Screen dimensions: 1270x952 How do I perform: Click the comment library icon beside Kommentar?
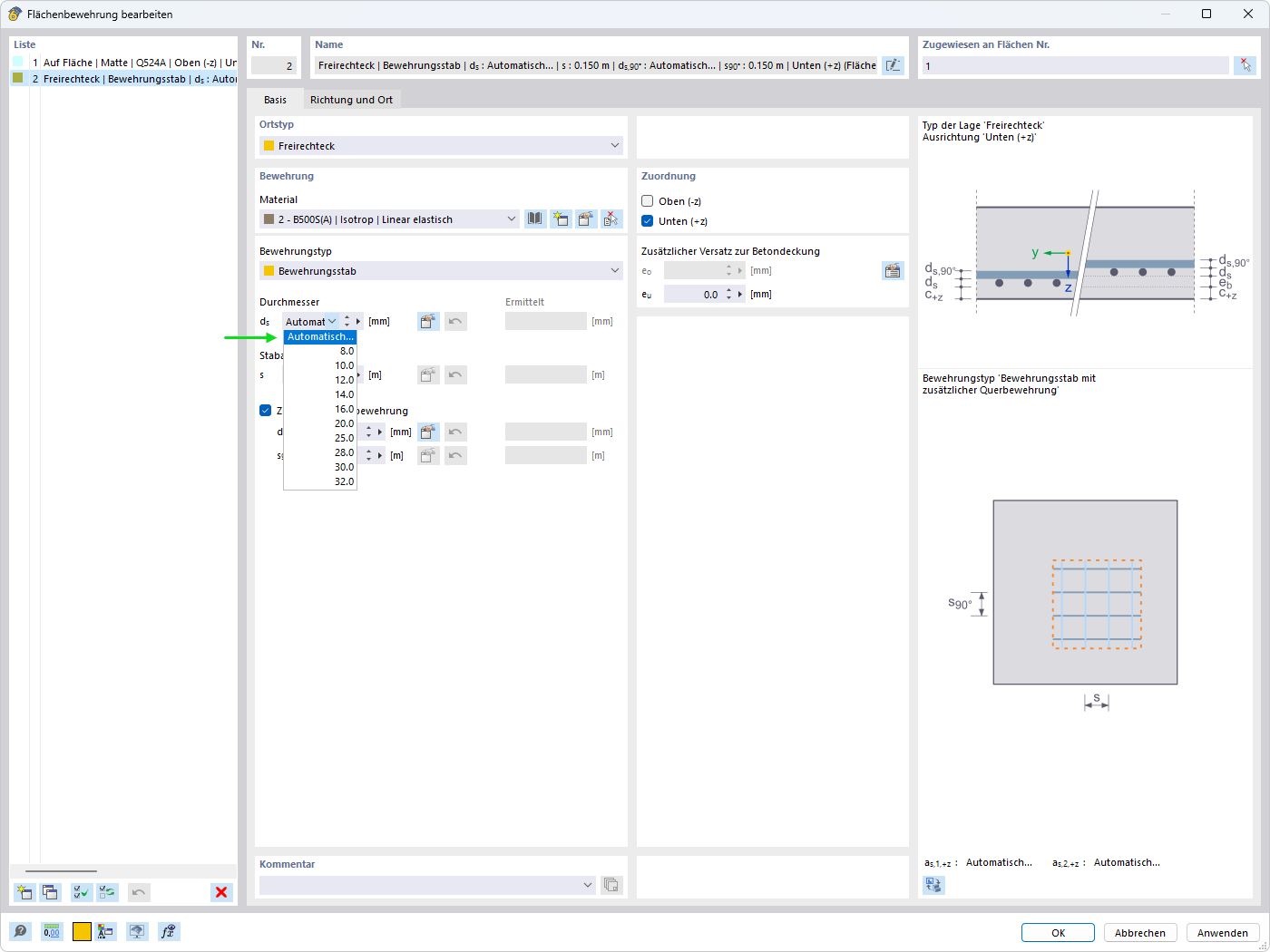point(611,885)
